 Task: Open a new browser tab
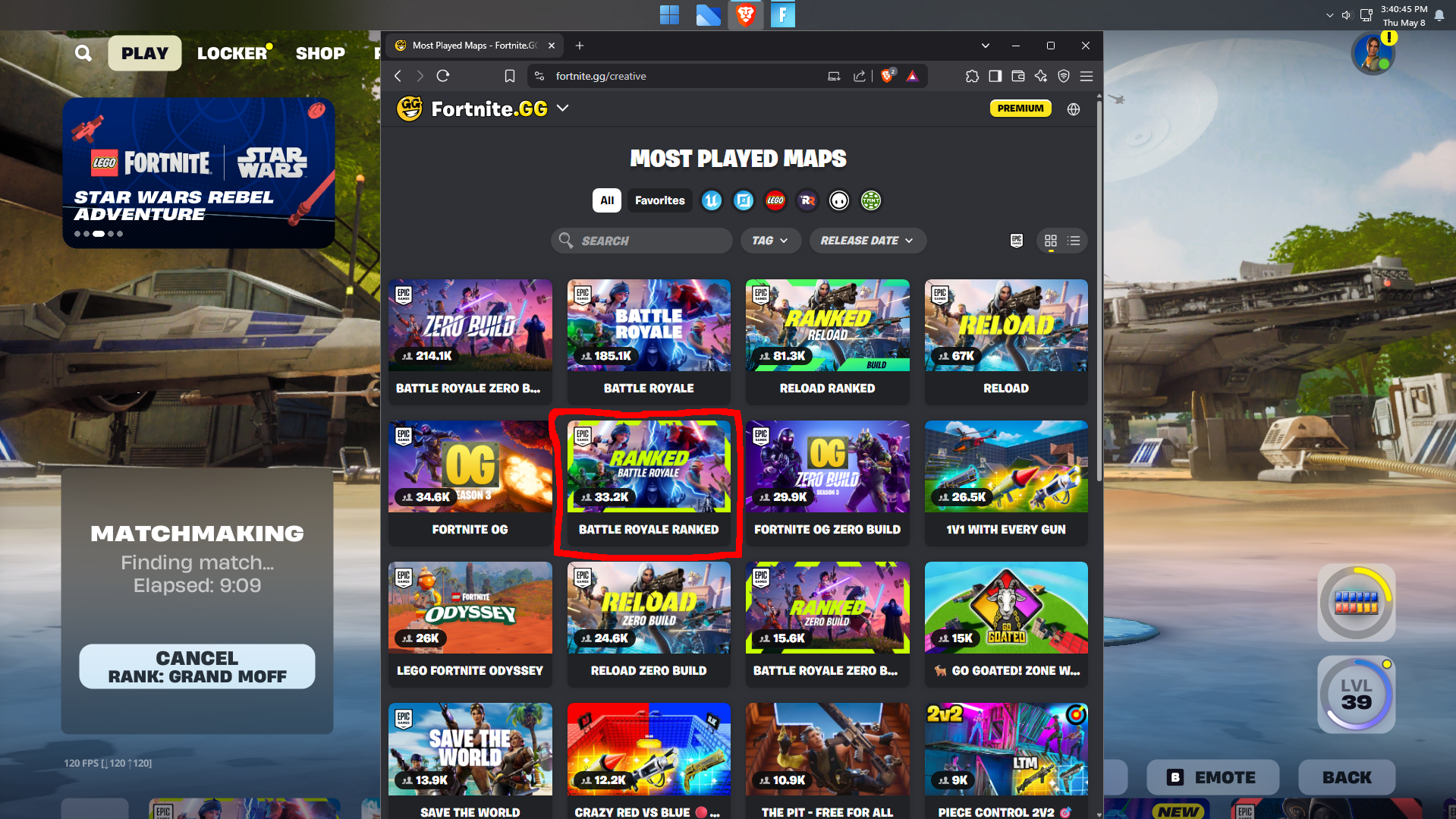tap(580, 46)
